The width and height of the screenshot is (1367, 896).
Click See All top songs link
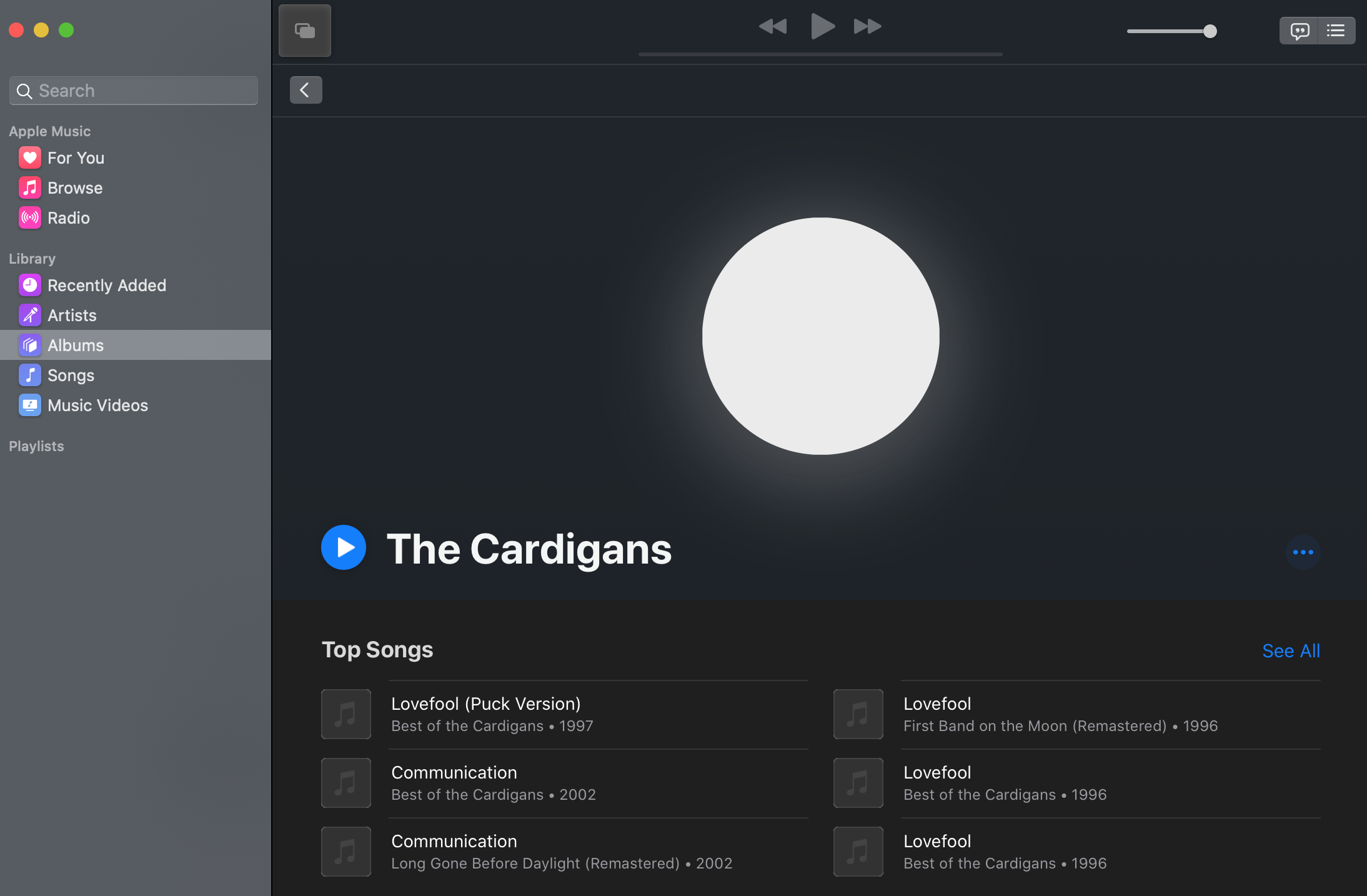point(1291,651)
